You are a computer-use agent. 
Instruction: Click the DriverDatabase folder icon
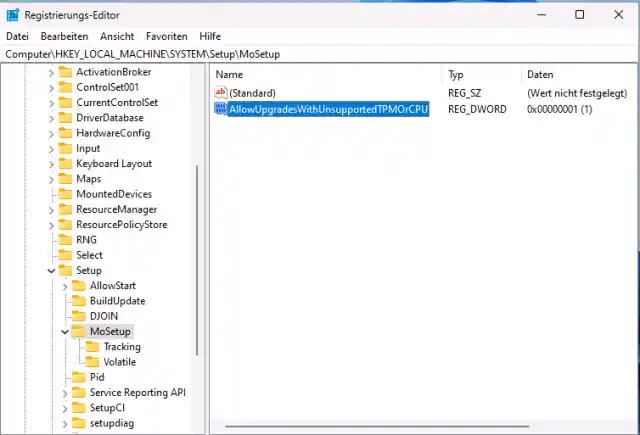click(x=65, y=118)
